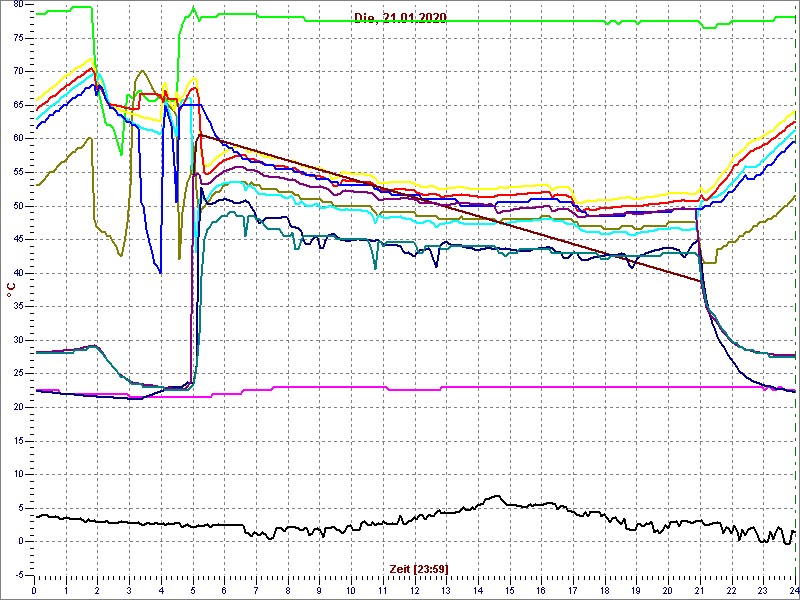Click hour 23 on the time axis
Viewport: 800px width, 600px height.
762,589
